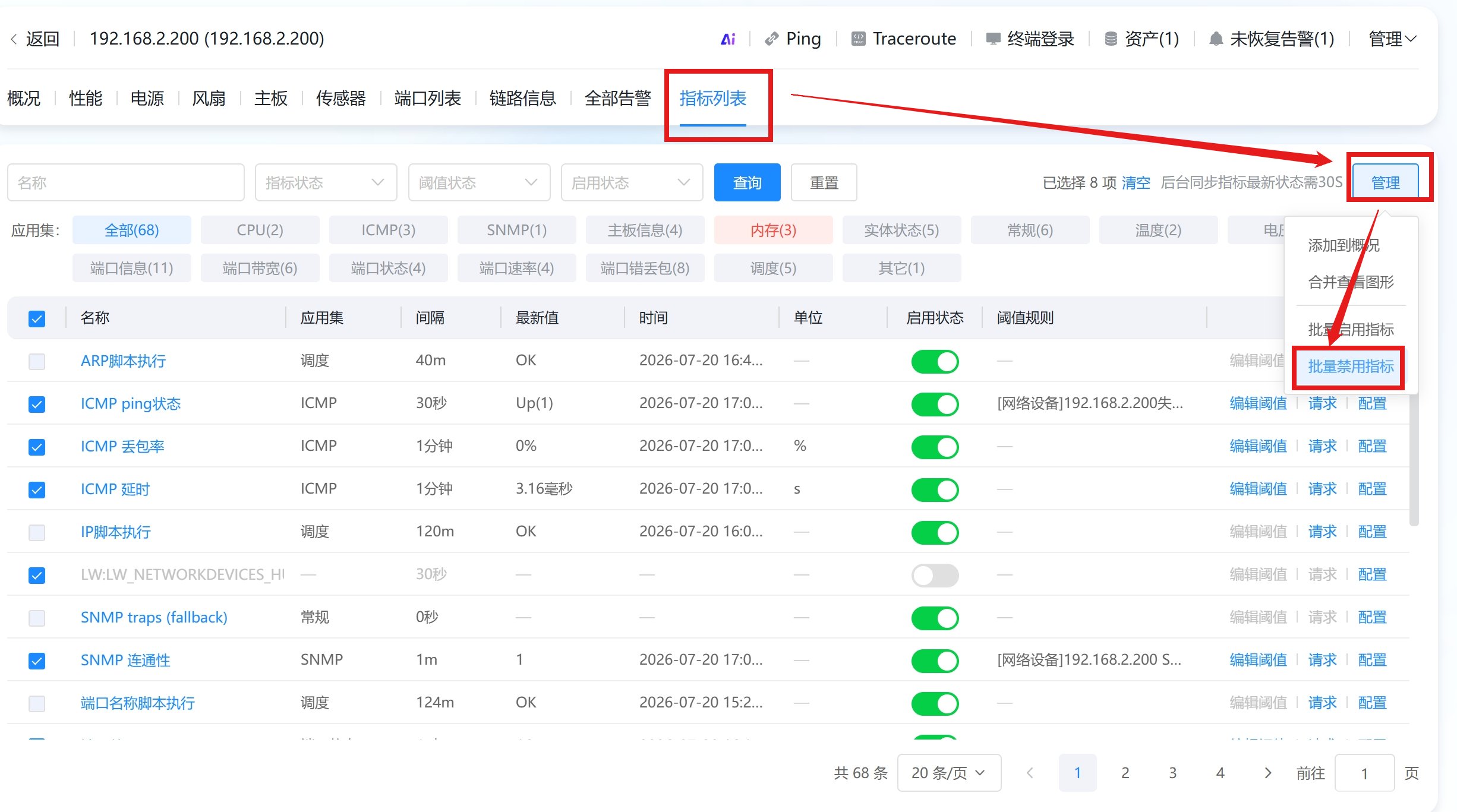
Task: Click 配置 for SNMP 连通性 row
Action: [1372, 661]
